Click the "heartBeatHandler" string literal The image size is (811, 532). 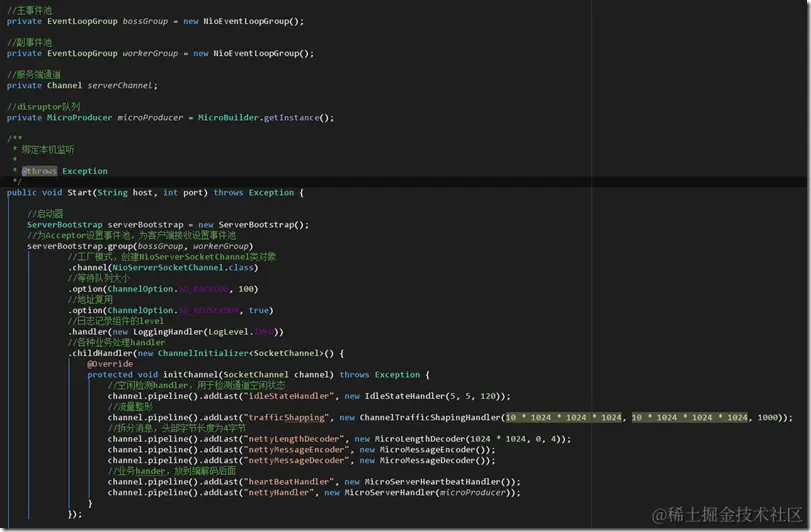(x=289, y=482)
